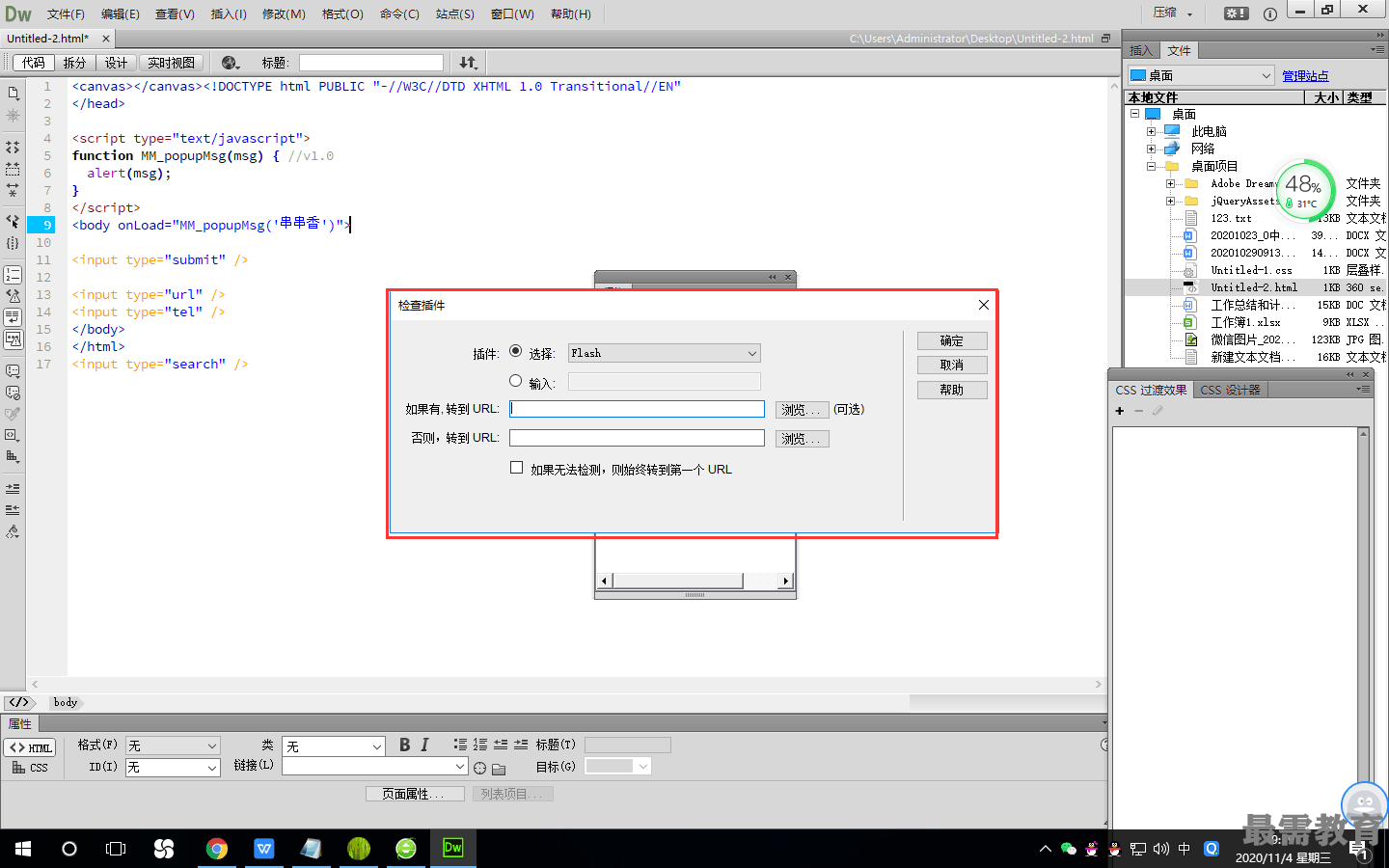Open Windows Start menu
The height and width of the screenshot is (868, 1389).
23,848
